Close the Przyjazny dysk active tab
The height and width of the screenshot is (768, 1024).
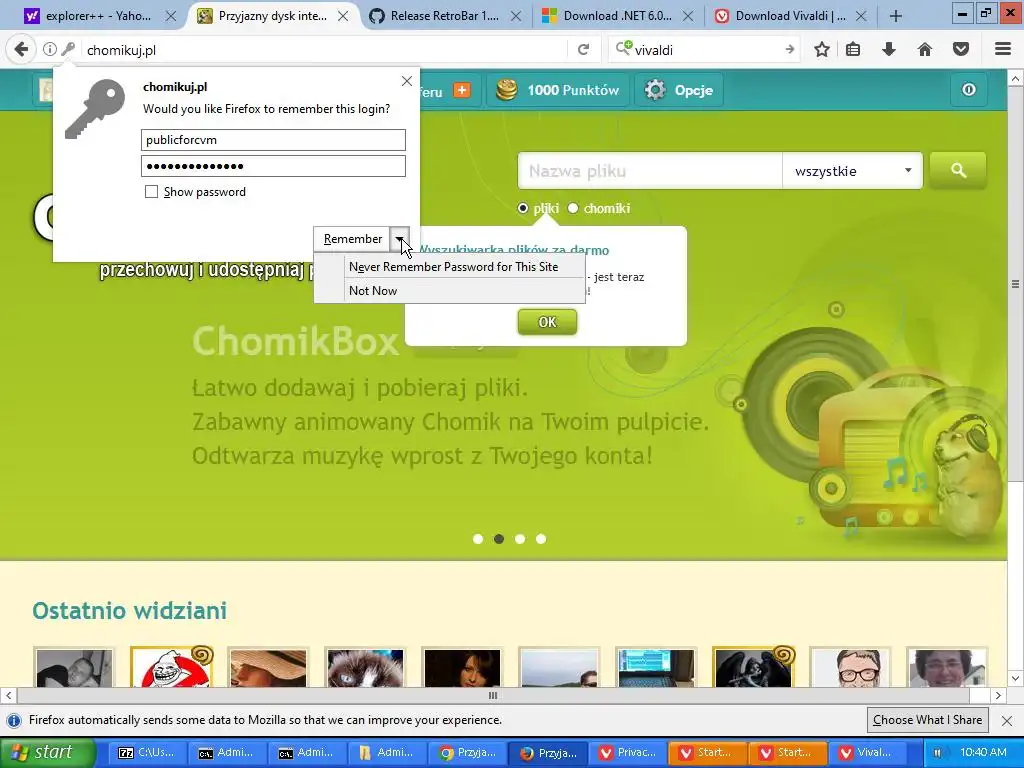(x=343, y=16)
